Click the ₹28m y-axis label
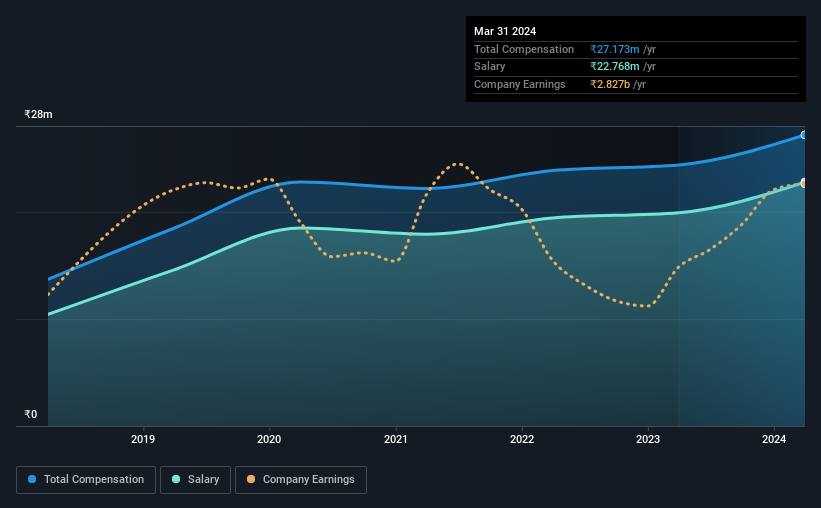The height and width of the screenshot is (508, 821). 38,114
